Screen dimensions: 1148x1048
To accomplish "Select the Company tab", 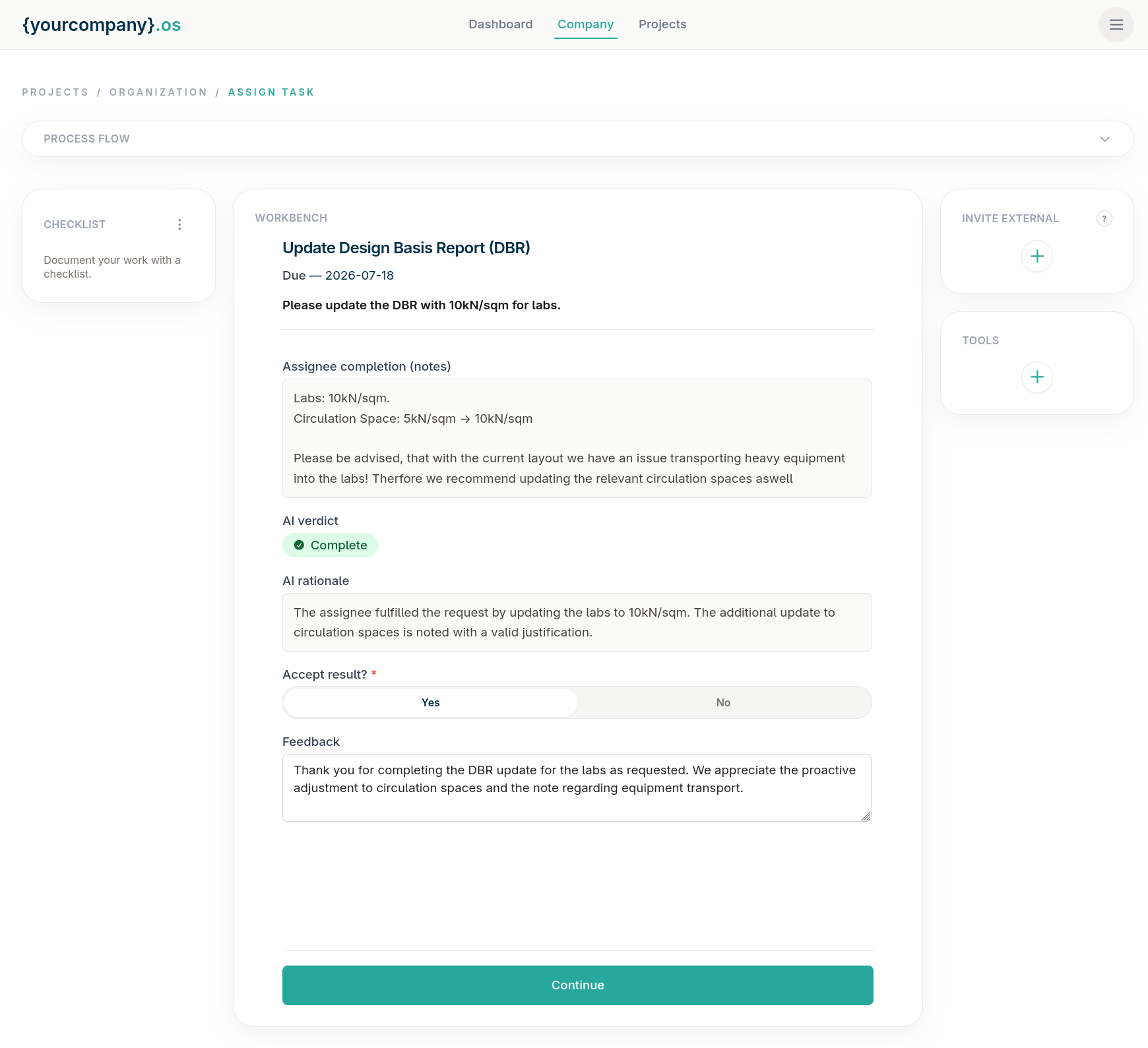I will pos(585,24).
